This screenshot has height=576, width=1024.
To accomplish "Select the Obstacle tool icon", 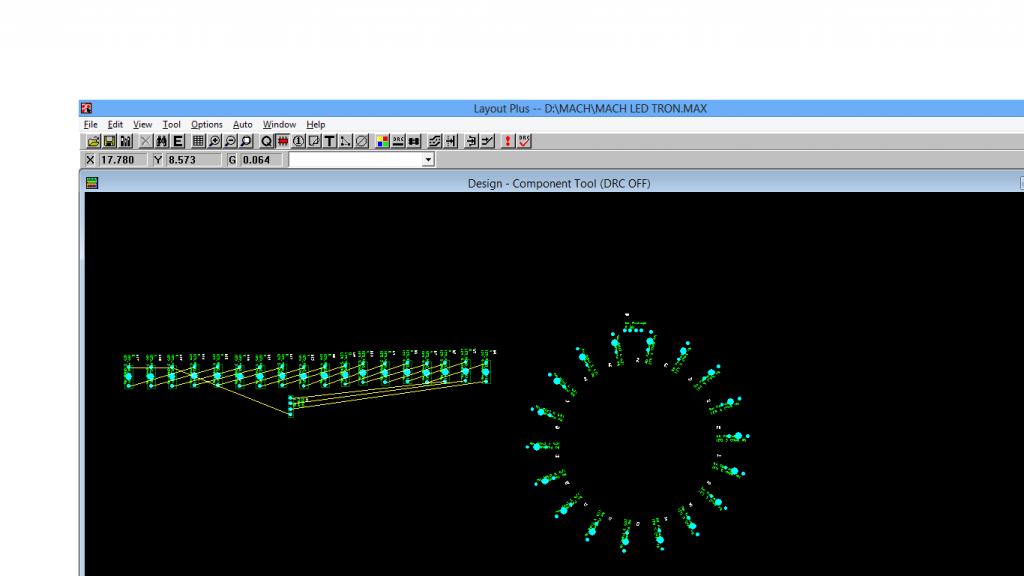I will 314,141.
